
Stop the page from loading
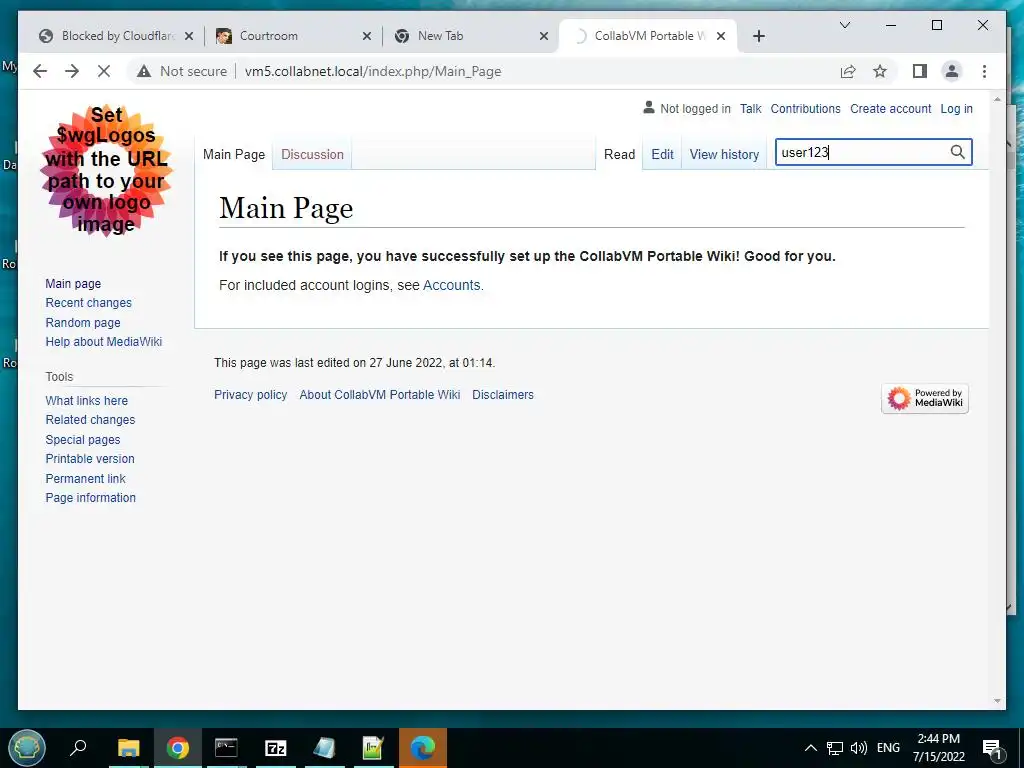pyautogui.click(x=104, y=71)
